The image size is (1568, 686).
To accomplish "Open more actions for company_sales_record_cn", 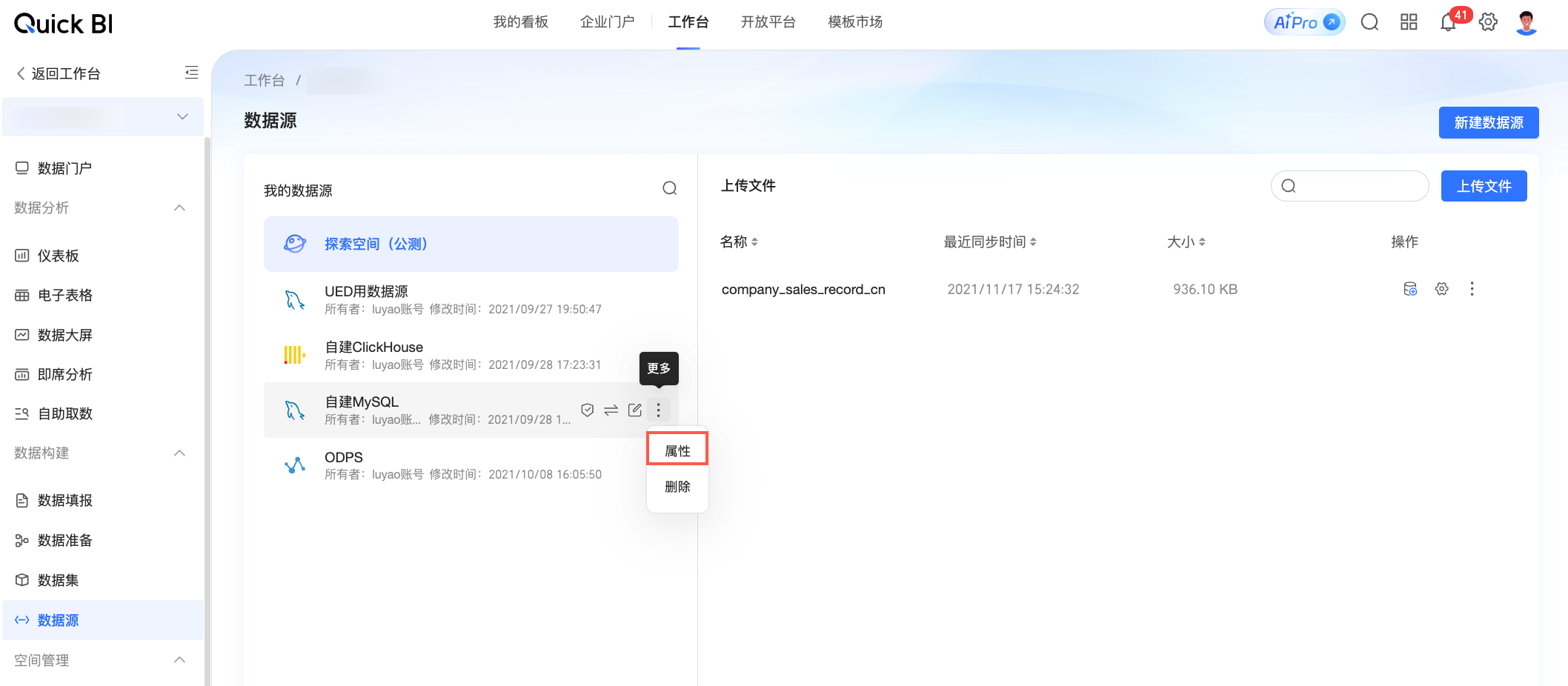I will click(x=1472, y=289).
